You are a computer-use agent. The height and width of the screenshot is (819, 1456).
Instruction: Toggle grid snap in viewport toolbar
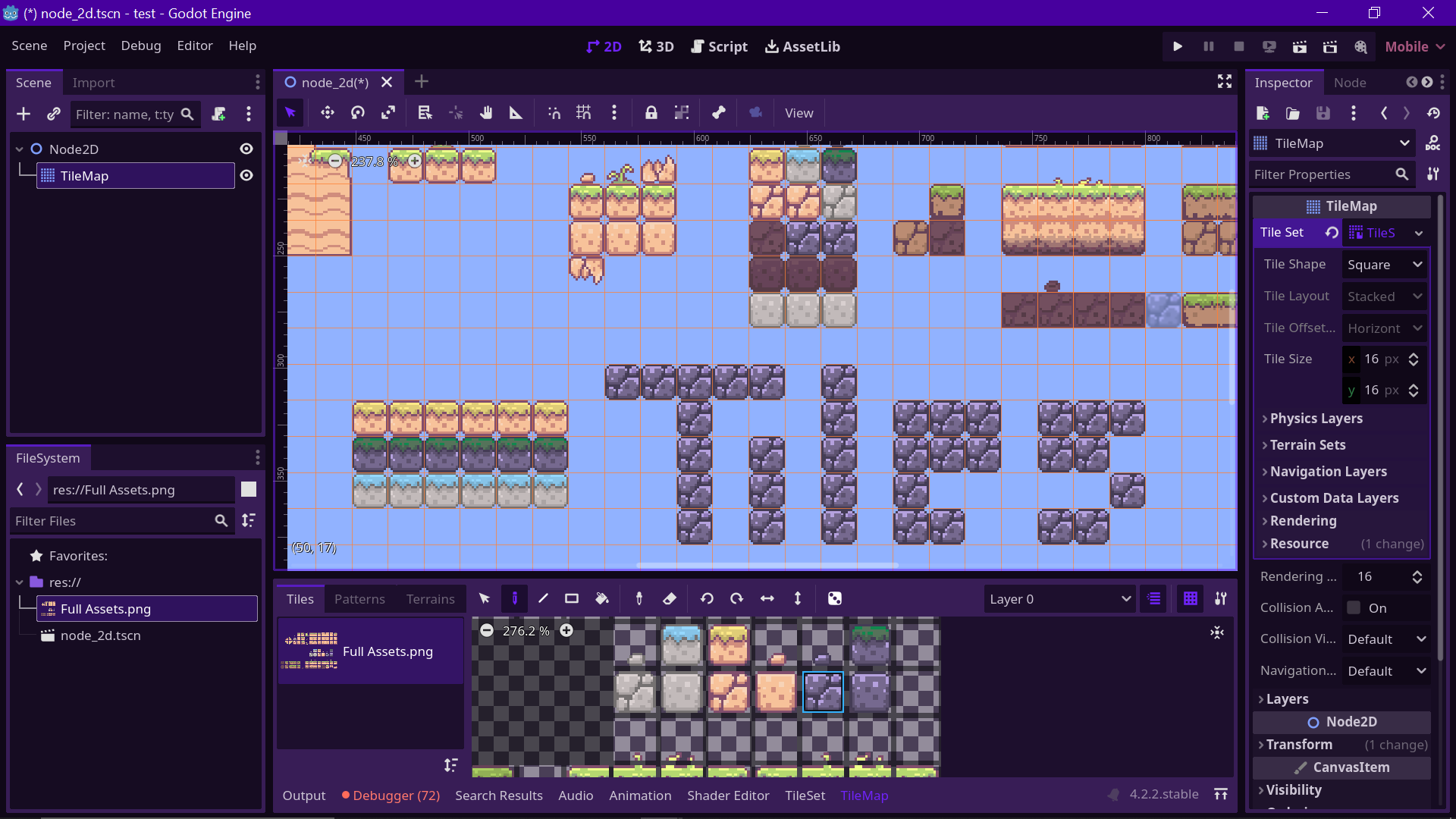point(584,113)
